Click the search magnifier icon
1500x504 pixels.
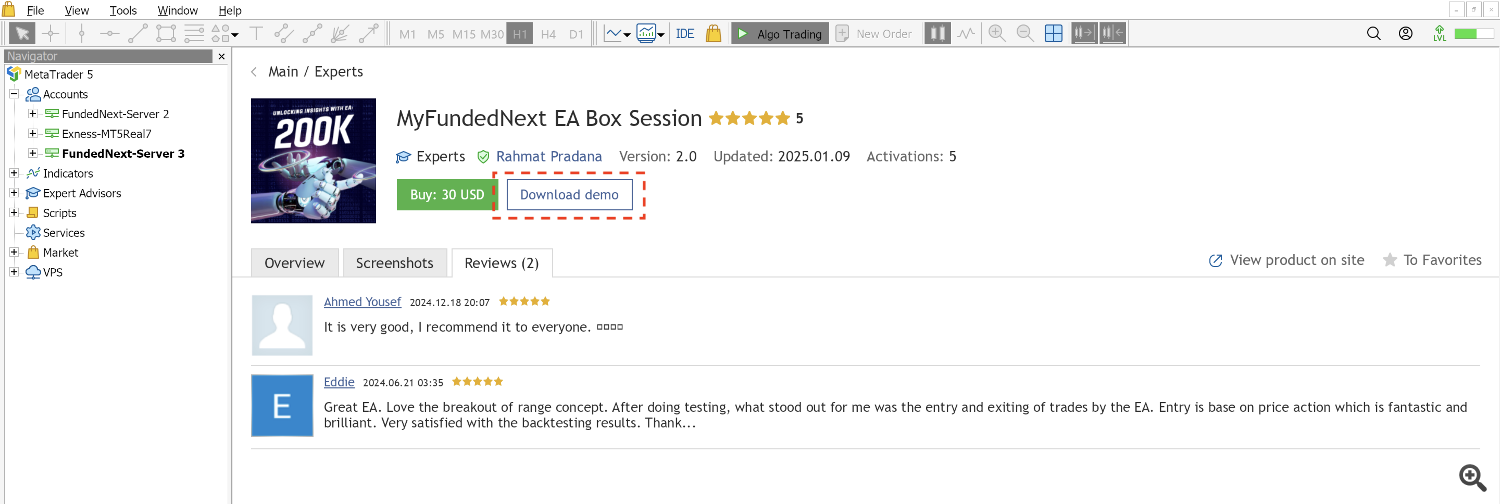(x=1374, y=34)
